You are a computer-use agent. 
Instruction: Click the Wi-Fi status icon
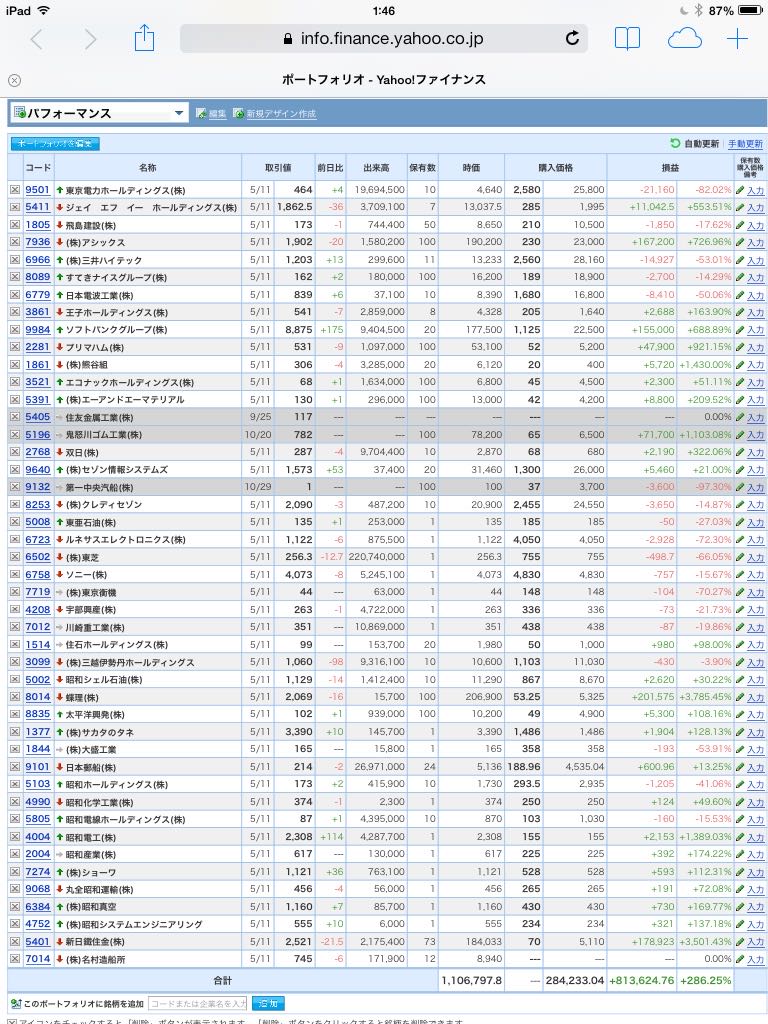(x=44, y=10)
